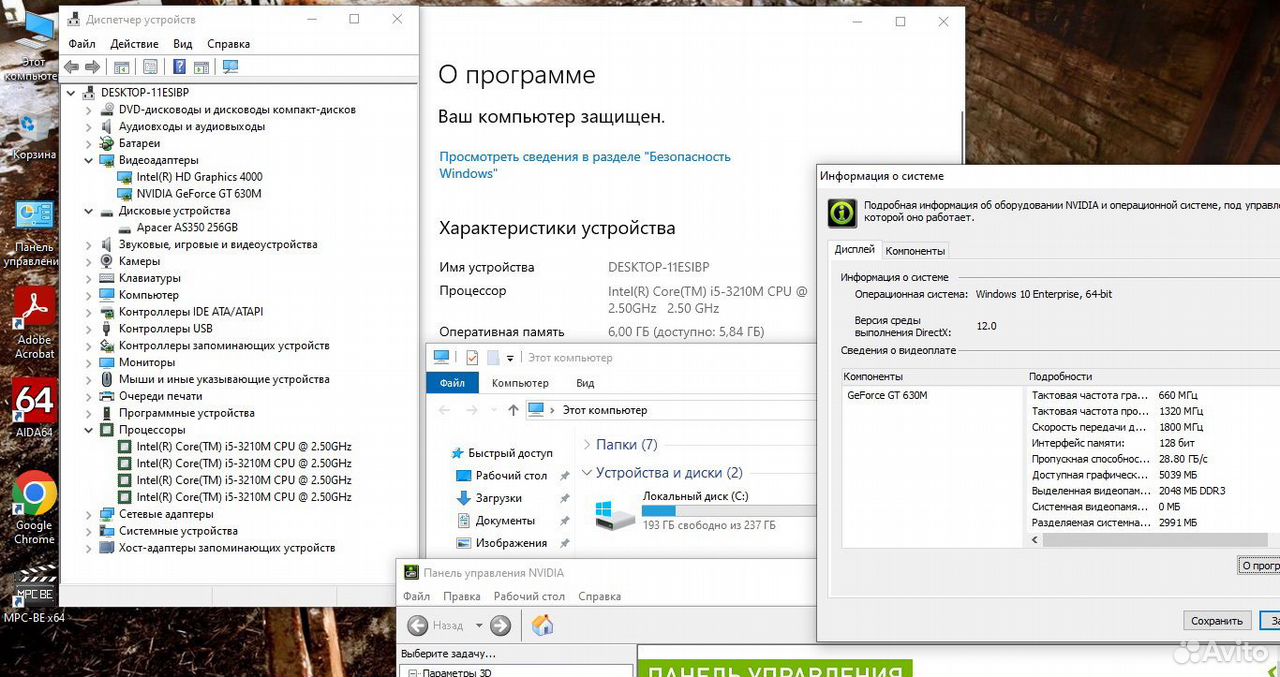The width and height of the screenshot is (1280, 677).
Task: Expand the Контроллеры USB category
Action: tap(88, 329)
